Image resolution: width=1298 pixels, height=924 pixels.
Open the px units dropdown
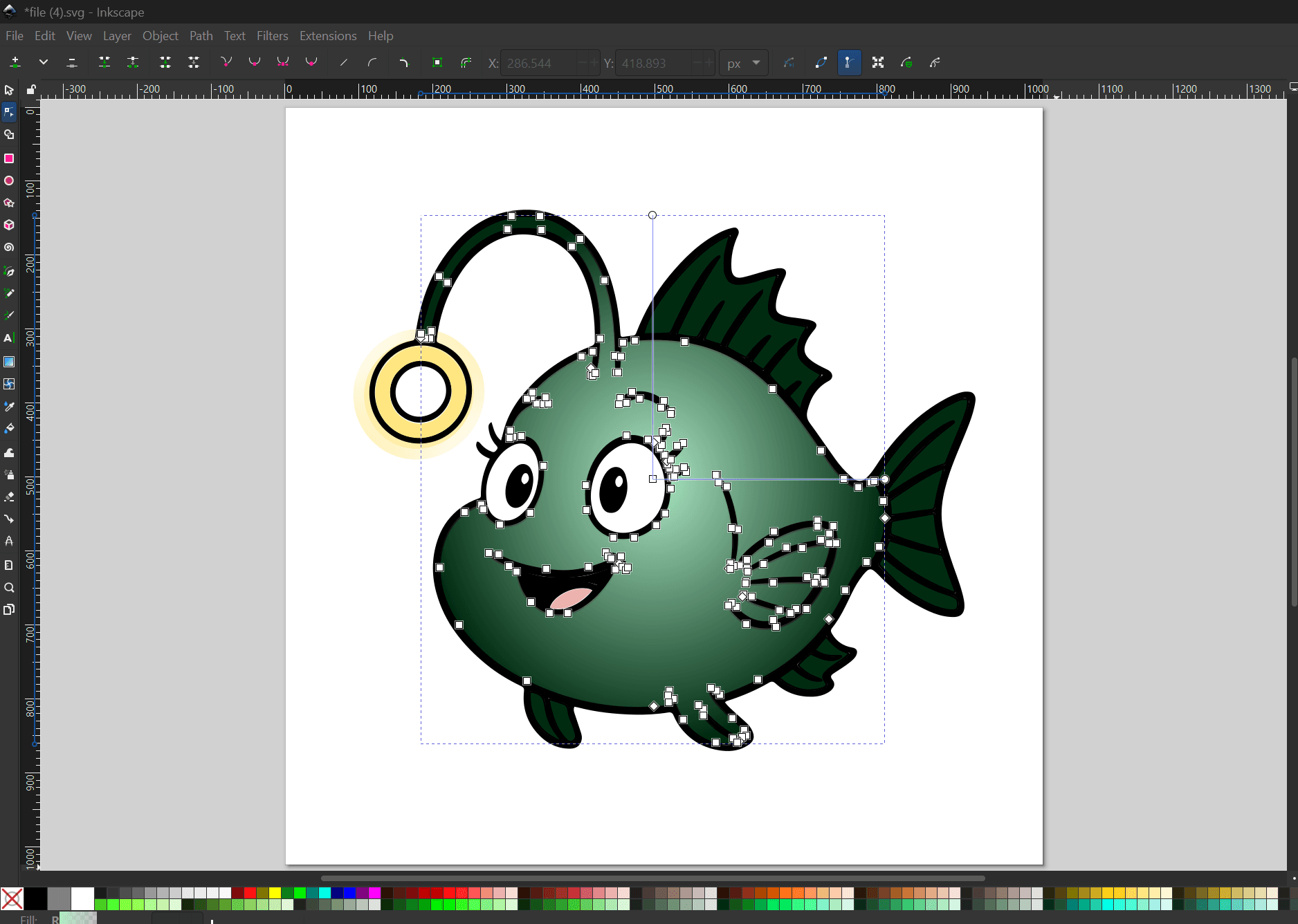point(743,63)
